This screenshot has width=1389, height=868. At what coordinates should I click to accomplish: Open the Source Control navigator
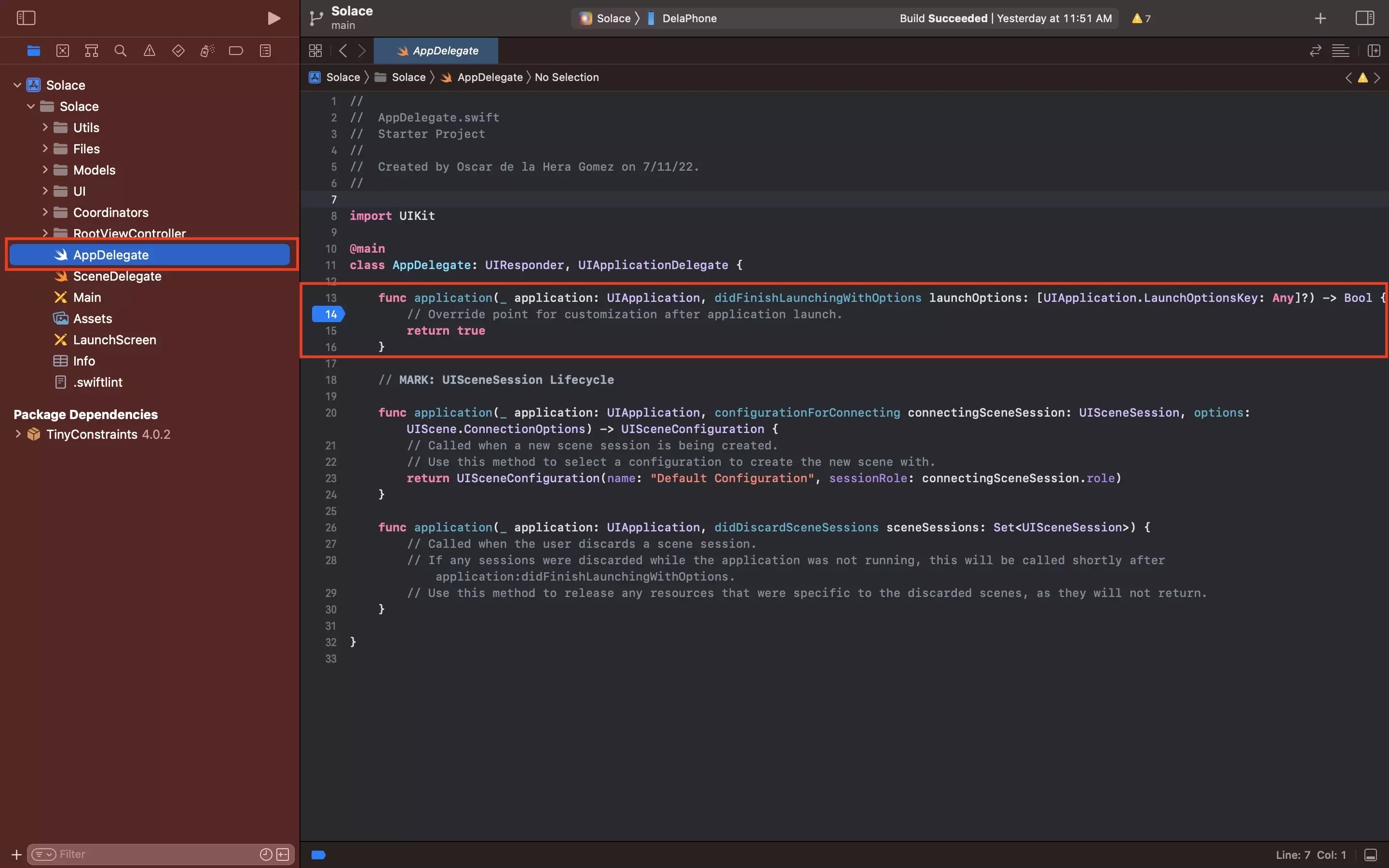point(63,51)
